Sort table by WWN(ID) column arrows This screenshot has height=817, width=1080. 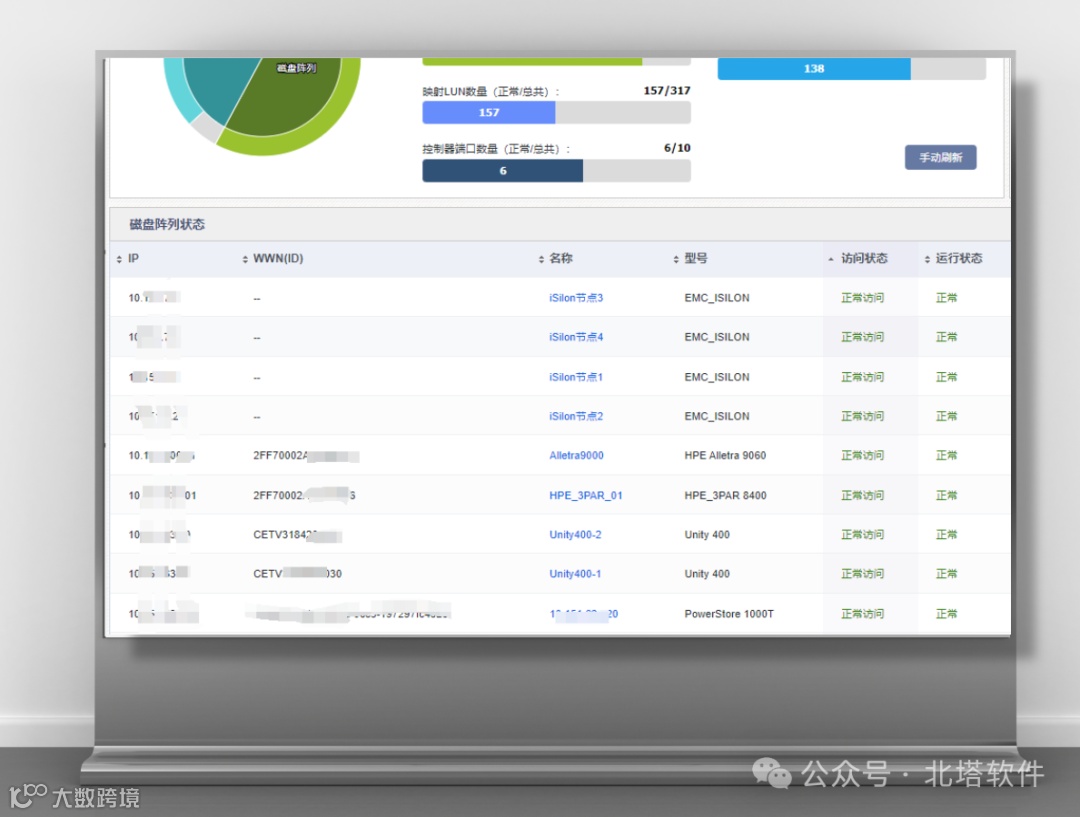coord(245,259)
